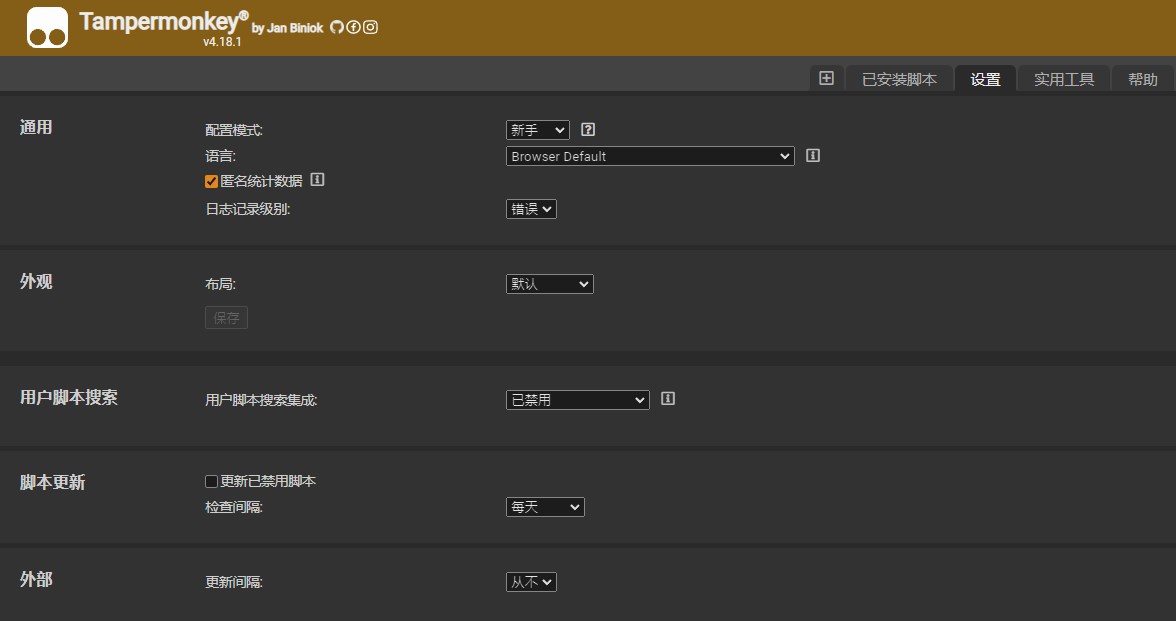Screen dimensions: 1176x621
Task: Click info icon next to 语言 dropdown
Action: tap(813, 155)
